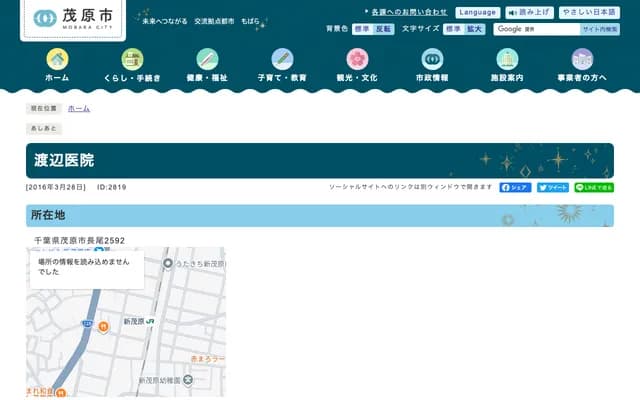The image size is (640, 400).
Task: Share the page via Facebook シェア button
Action: pos(515,187)
